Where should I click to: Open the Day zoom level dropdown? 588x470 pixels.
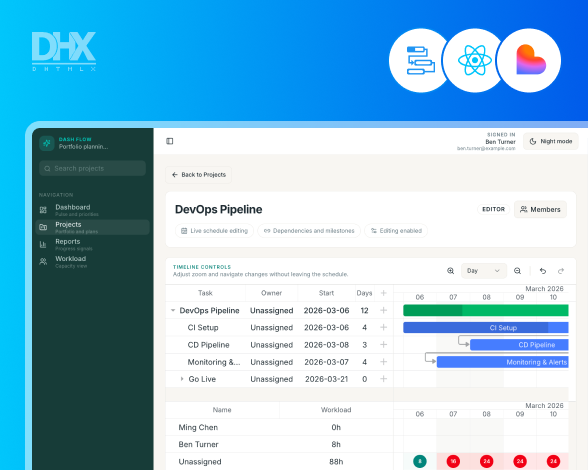(x=483, y=271)
